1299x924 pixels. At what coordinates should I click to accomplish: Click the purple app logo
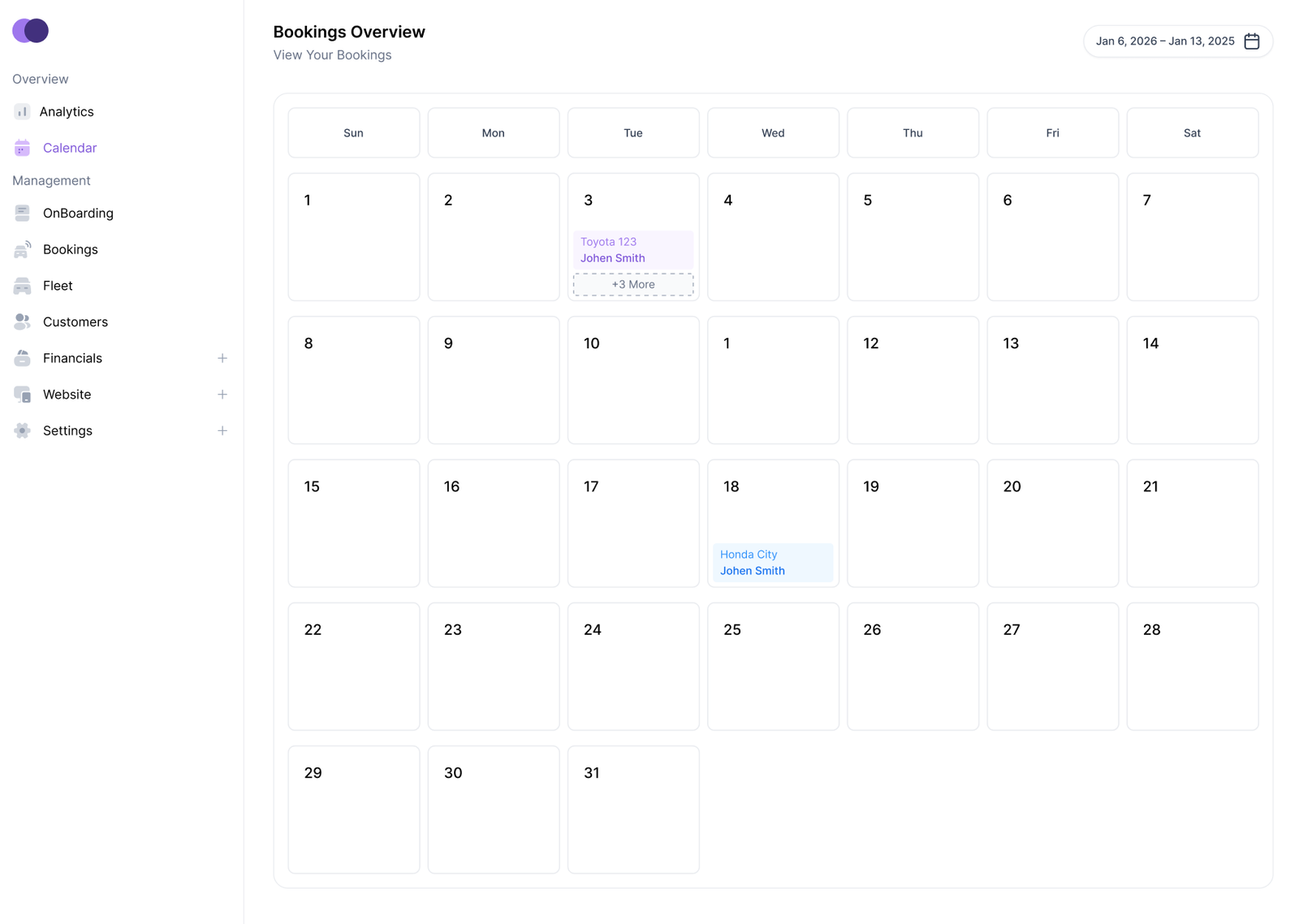click(30, 31)
